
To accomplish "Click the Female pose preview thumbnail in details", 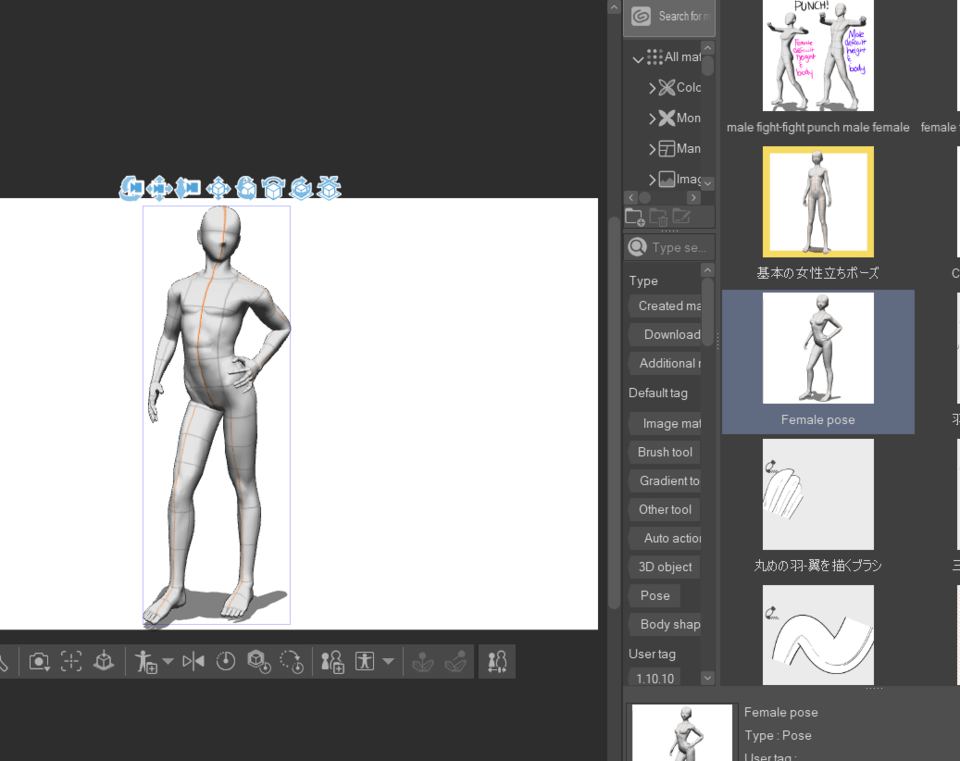I will (x=681, y=732).
